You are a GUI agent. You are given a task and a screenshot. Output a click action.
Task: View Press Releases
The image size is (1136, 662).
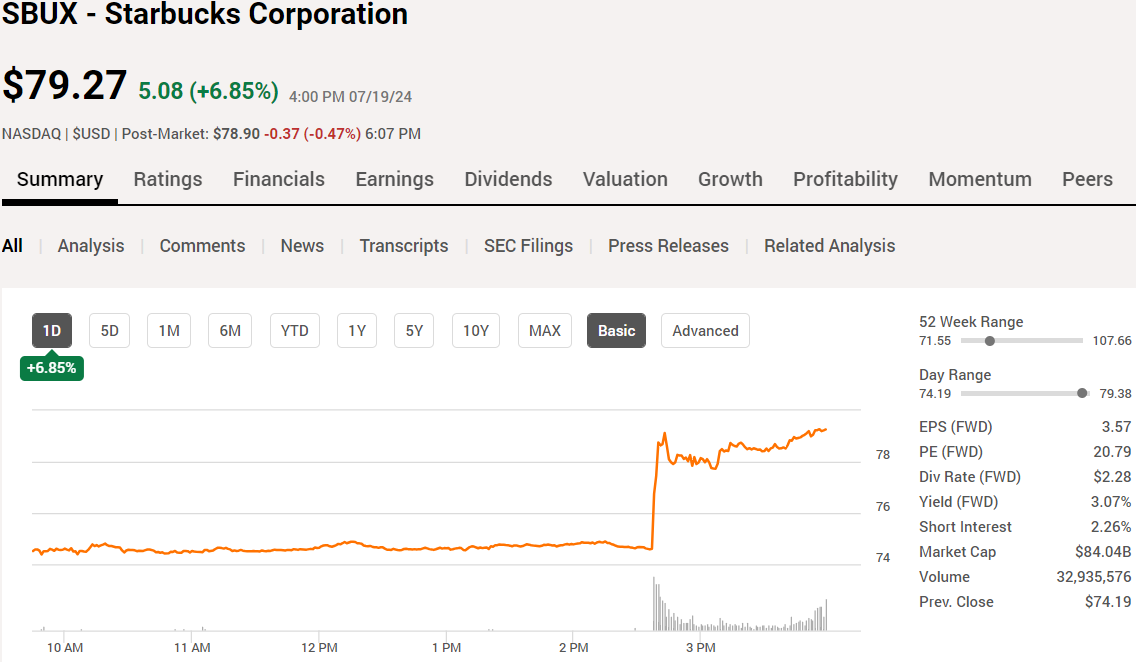click(x=668, y=246)
